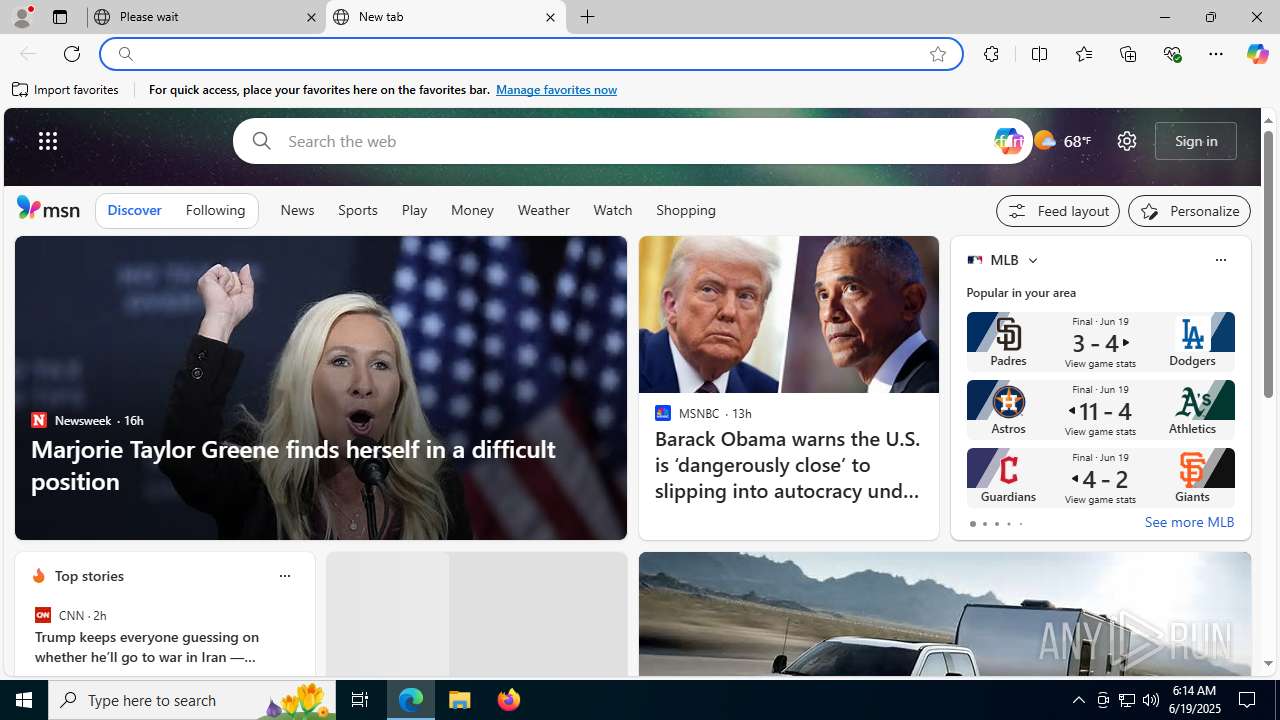Open Task View on taskbar
1280x720 pixels.
click(x=360, y=700)
